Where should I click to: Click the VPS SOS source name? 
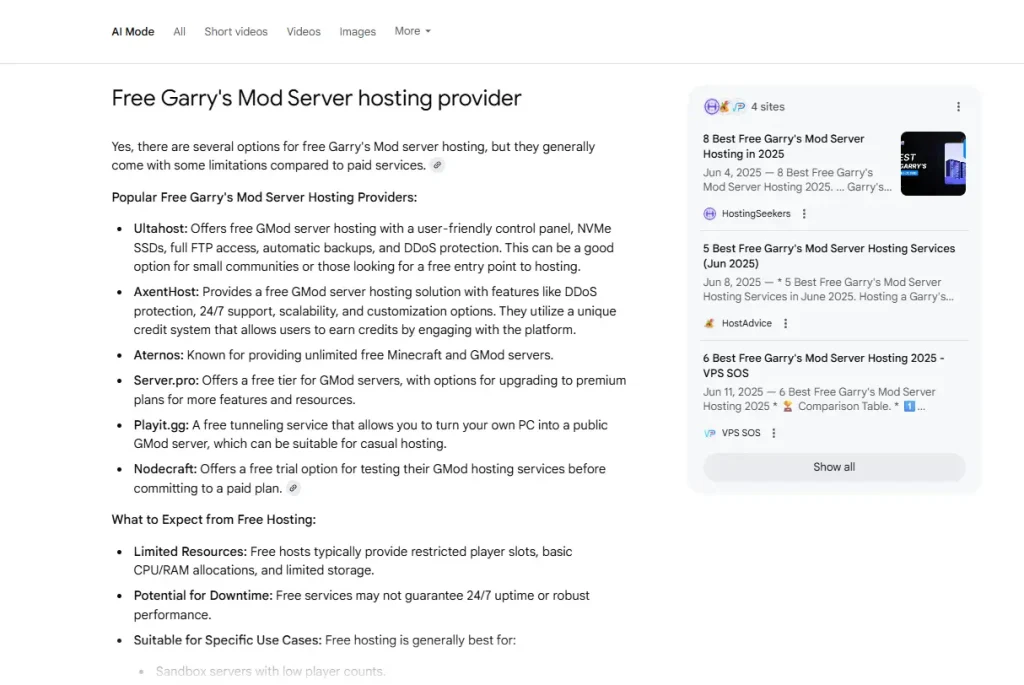coord(741,433)
